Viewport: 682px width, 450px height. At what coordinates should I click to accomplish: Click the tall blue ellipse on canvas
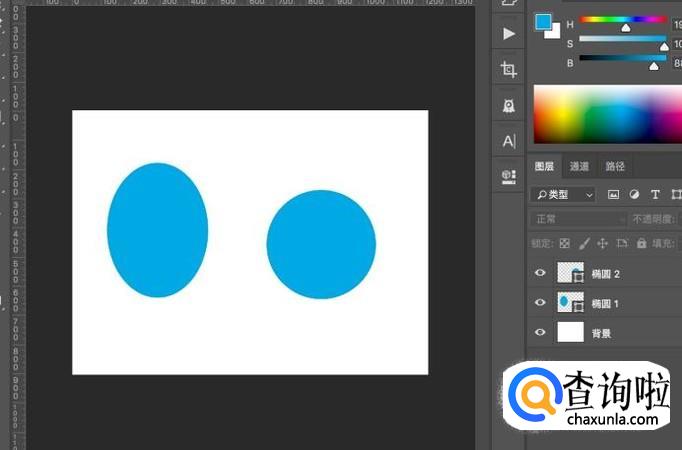(x=157, y=230)
